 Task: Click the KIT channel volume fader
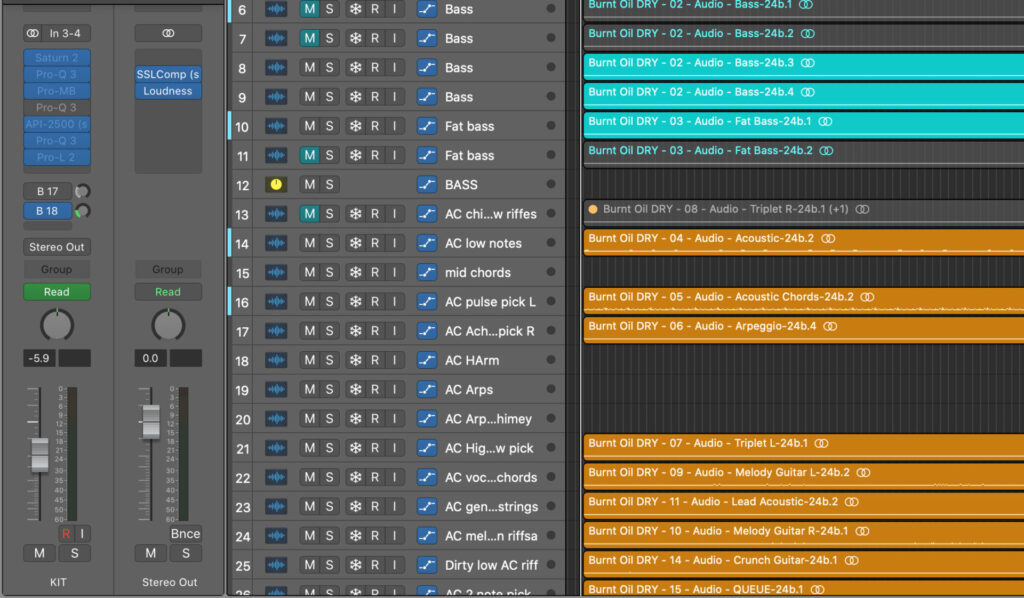[x=39, y=454]
